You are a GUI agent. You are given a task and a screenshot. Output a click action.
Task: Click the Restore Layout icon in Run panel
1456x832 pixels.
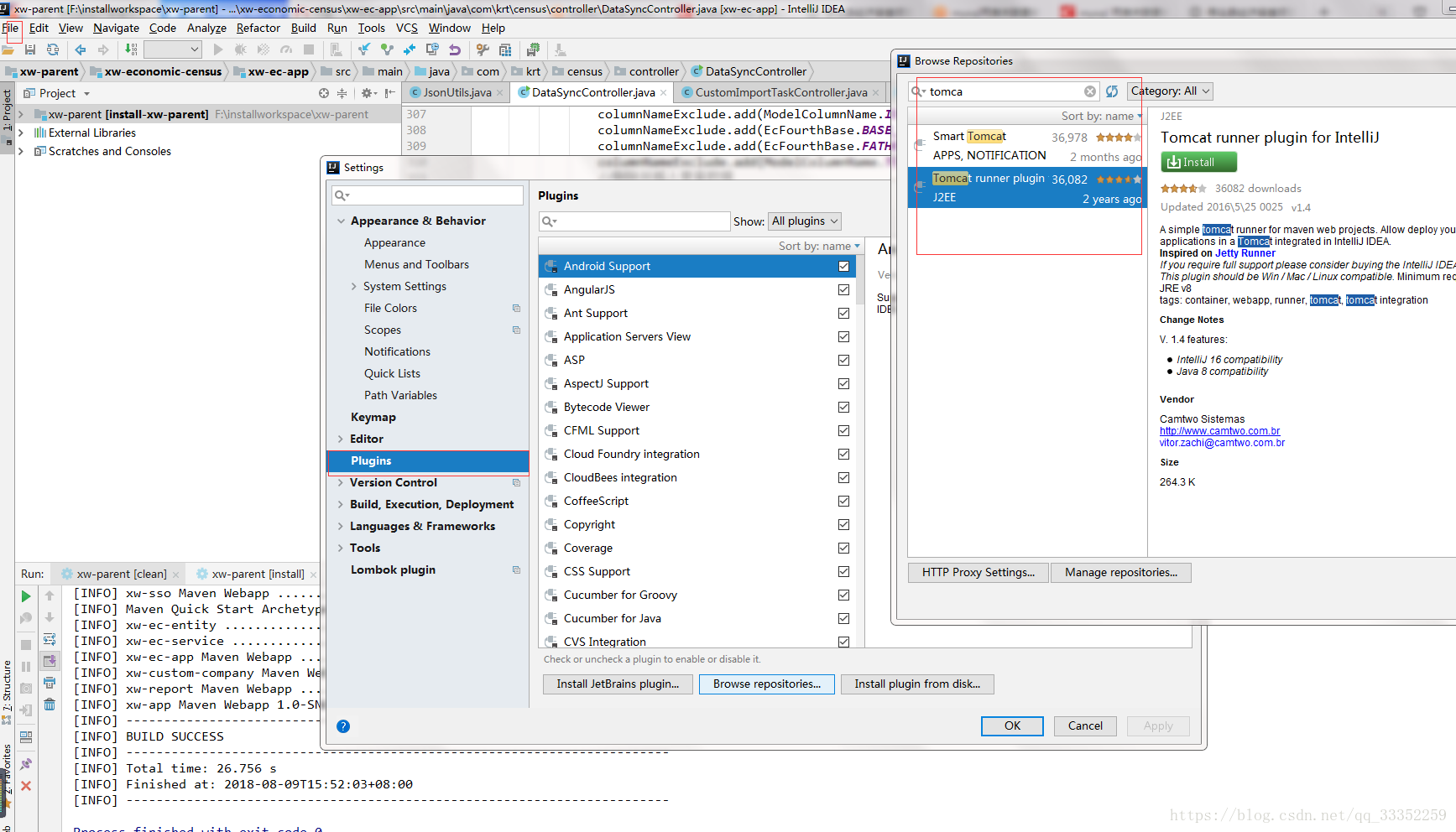tap(26, 737)
